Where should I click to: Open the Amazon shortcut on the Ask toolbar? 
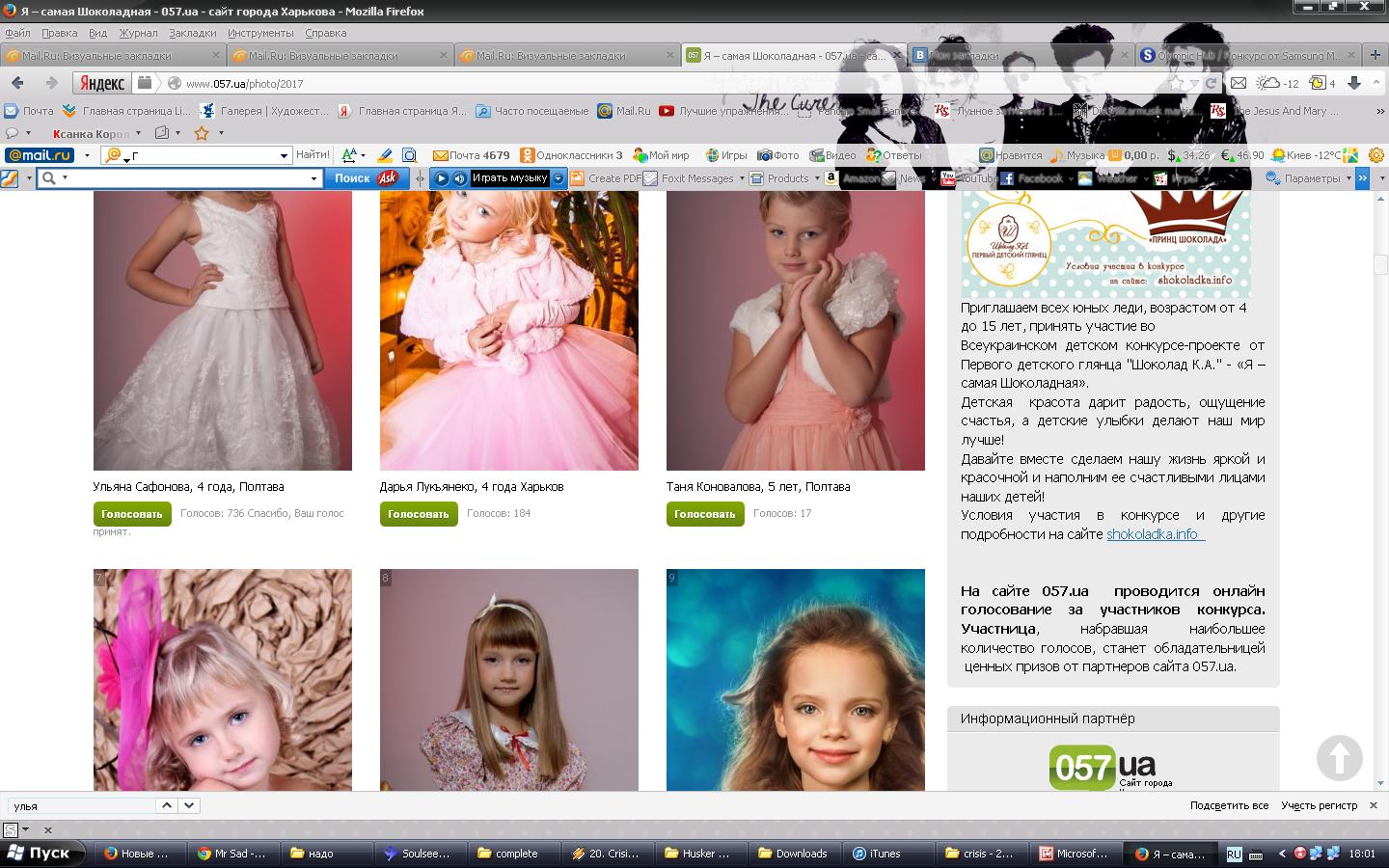(852, 178)
